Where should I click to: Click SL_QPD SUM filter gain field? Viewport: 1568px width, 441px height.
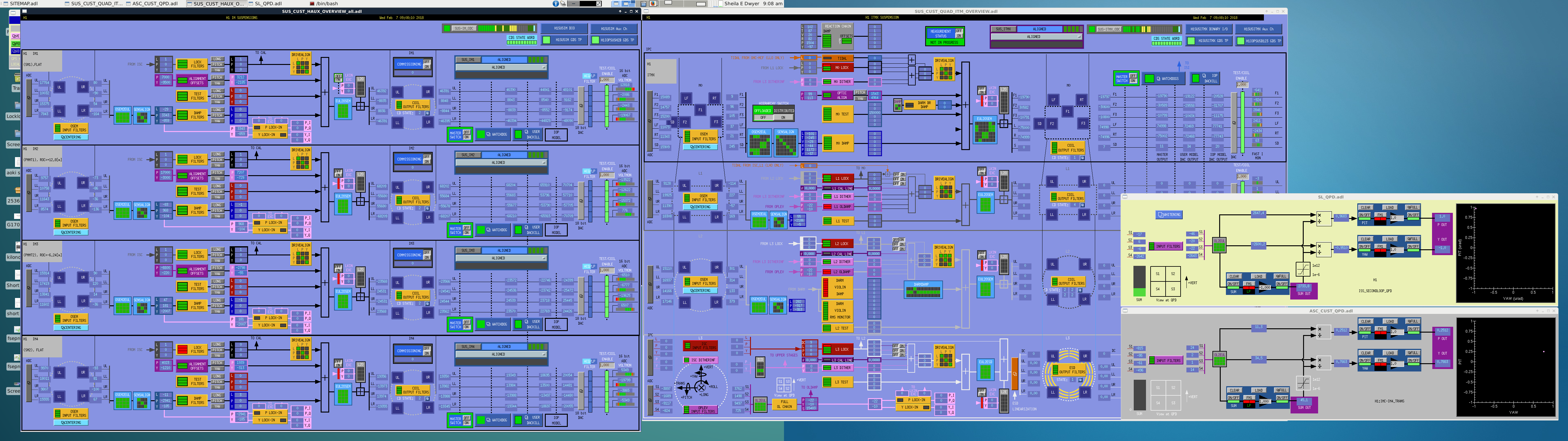click(x=1265, y=288)
